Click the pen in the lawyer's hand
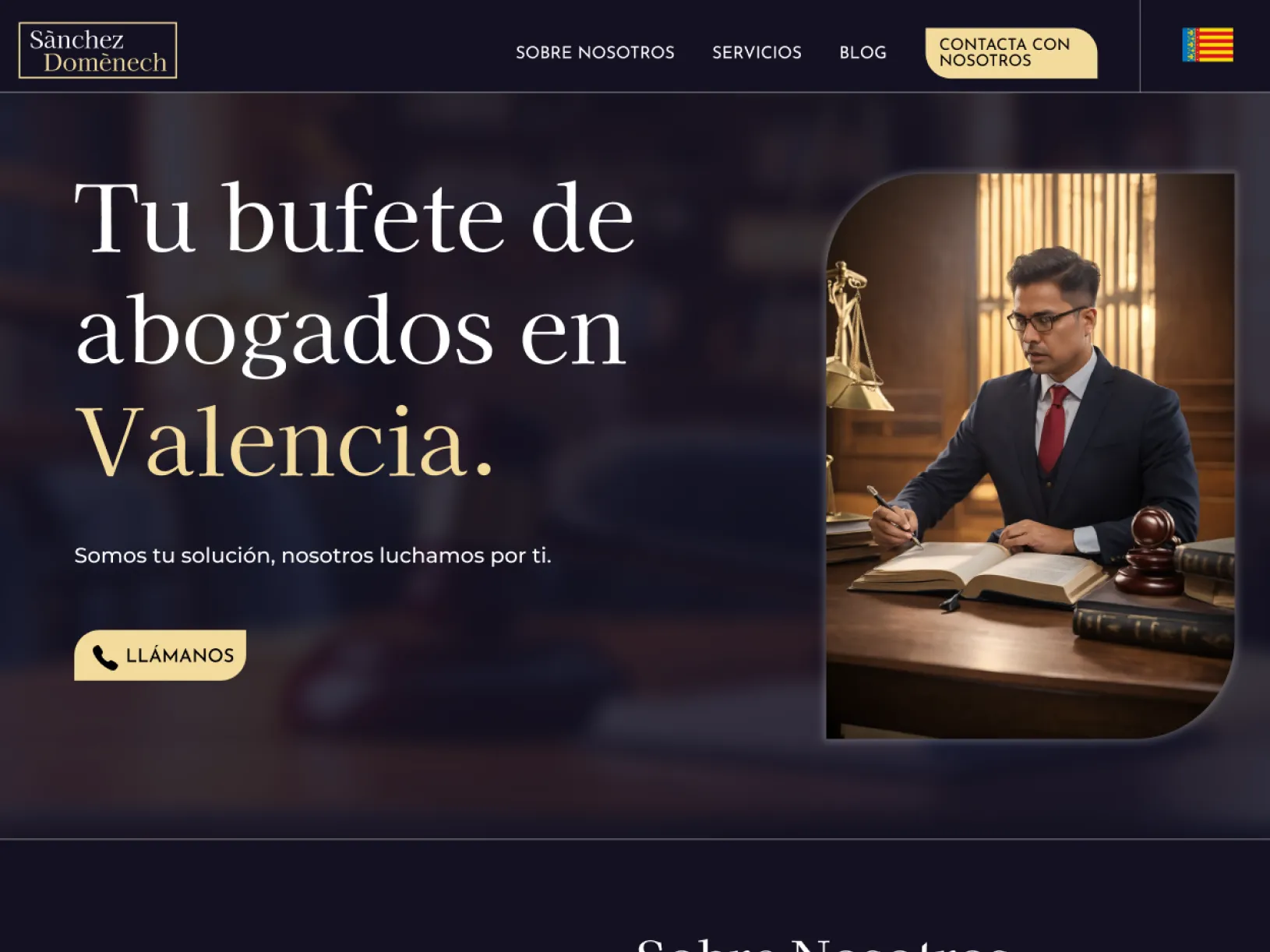Image resolution: width=1270 pixels, height=952 pixels. pos(893,516)
